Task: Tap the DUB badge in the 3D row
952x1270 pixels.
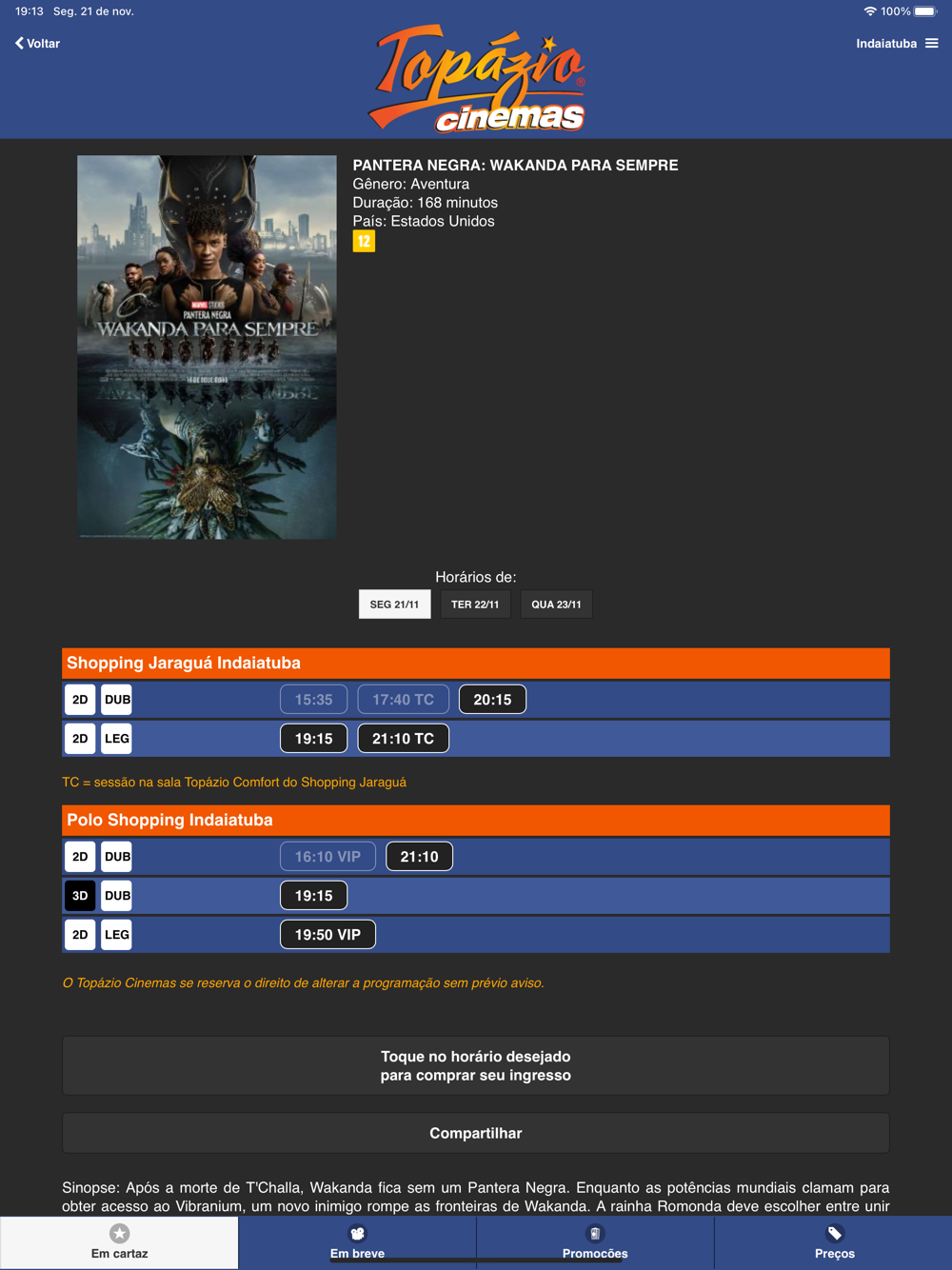Action: point(117,896)
